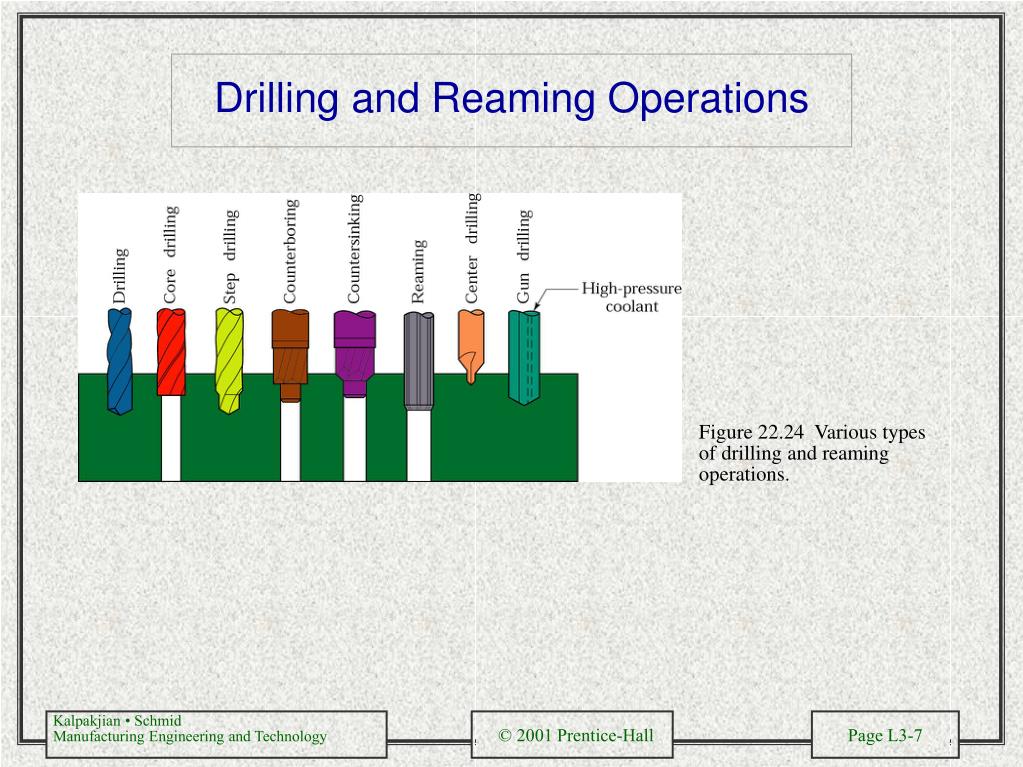
Task: Click the gray reaming tool
Action: click(x=419, y=361)
